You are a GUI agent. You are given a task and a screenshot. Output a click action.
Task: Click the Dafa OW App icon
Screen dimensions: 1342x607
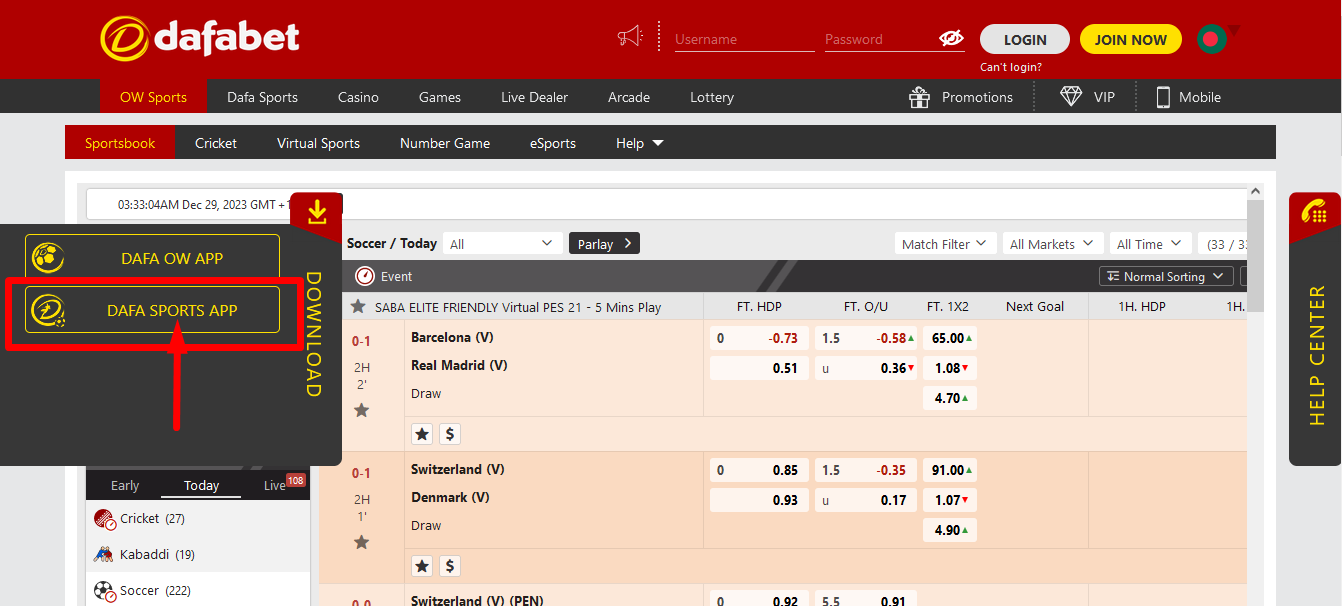47,258
